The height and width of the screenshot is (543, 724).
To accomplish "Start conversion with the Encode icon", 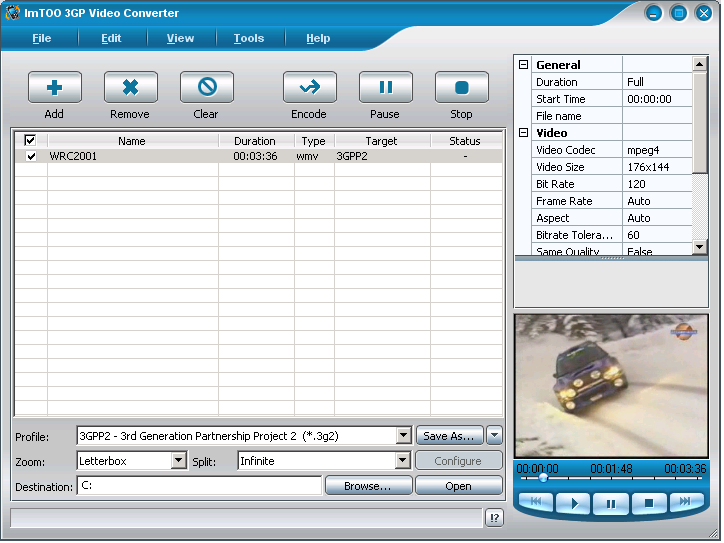I will point(309,88).
